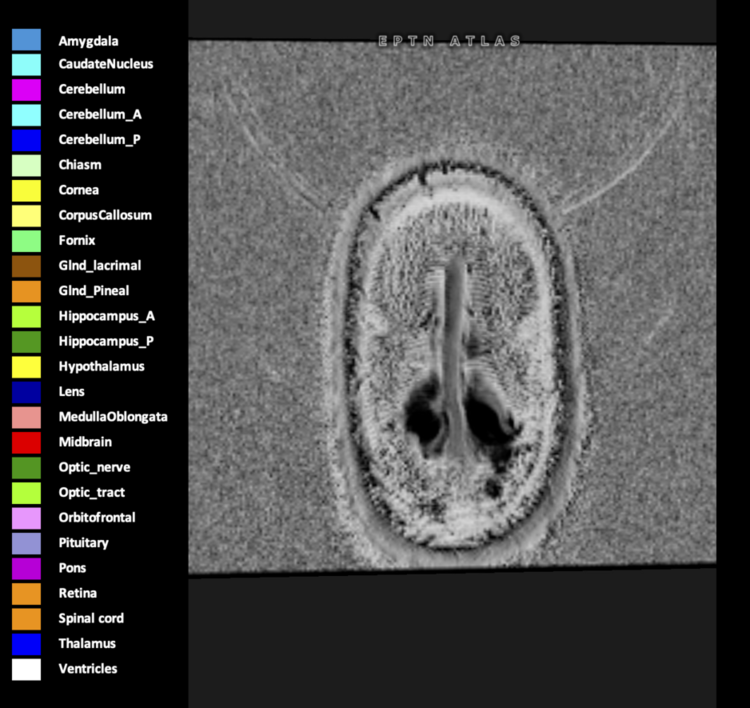Click the Lens dark blue swatch
This screenshot has width=750, height=708.
[26, 392]
